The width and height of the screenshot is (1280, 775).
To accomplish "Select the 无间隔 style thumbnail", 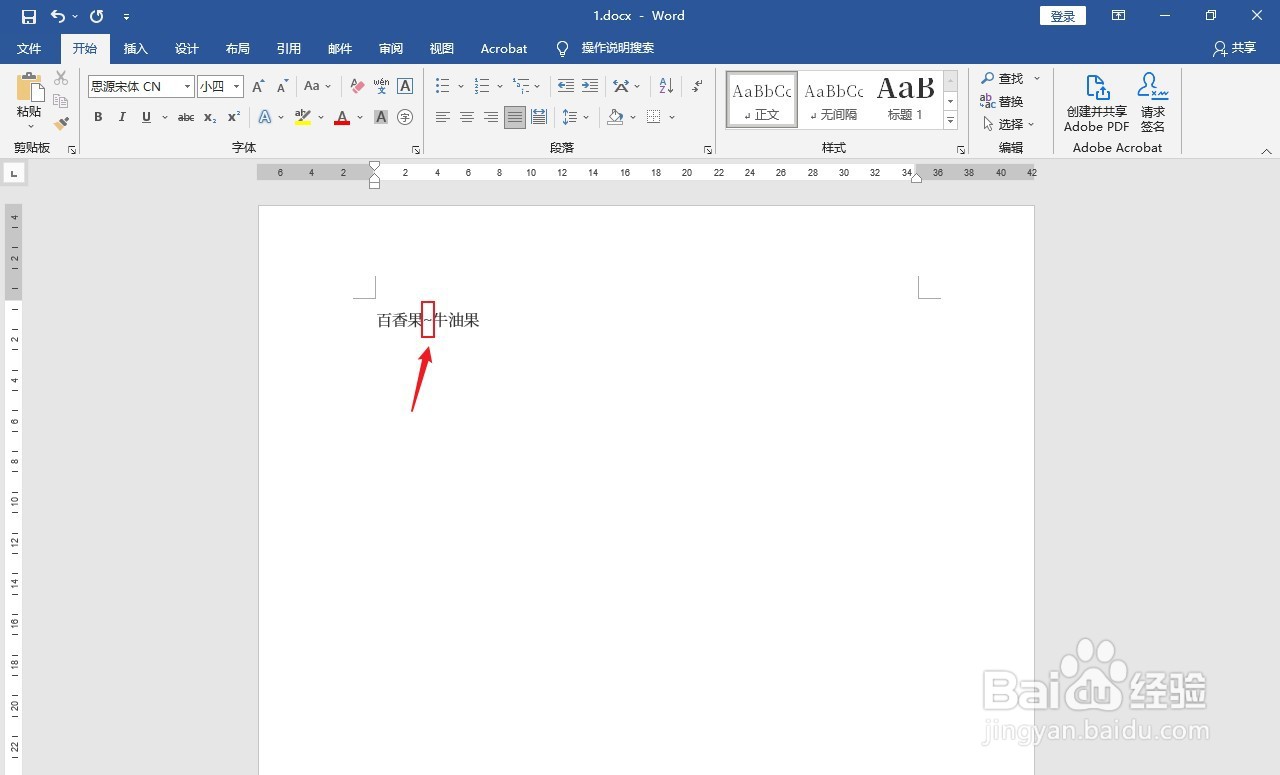I will 833,99.
